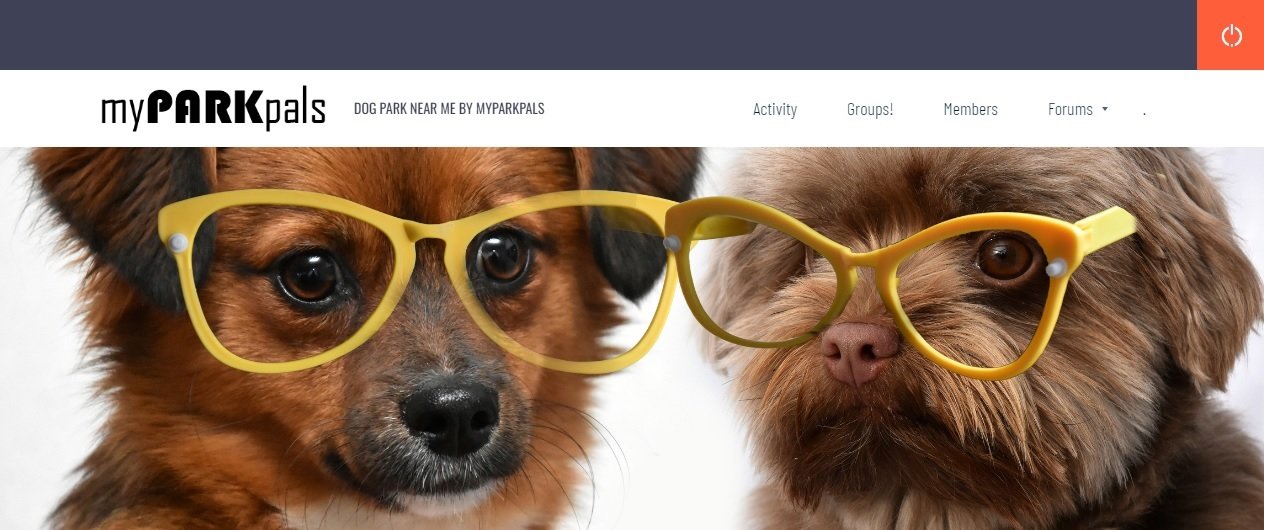
Task: Go to the Groups! page
Action: pyautogui.click(x=870, y=109)
